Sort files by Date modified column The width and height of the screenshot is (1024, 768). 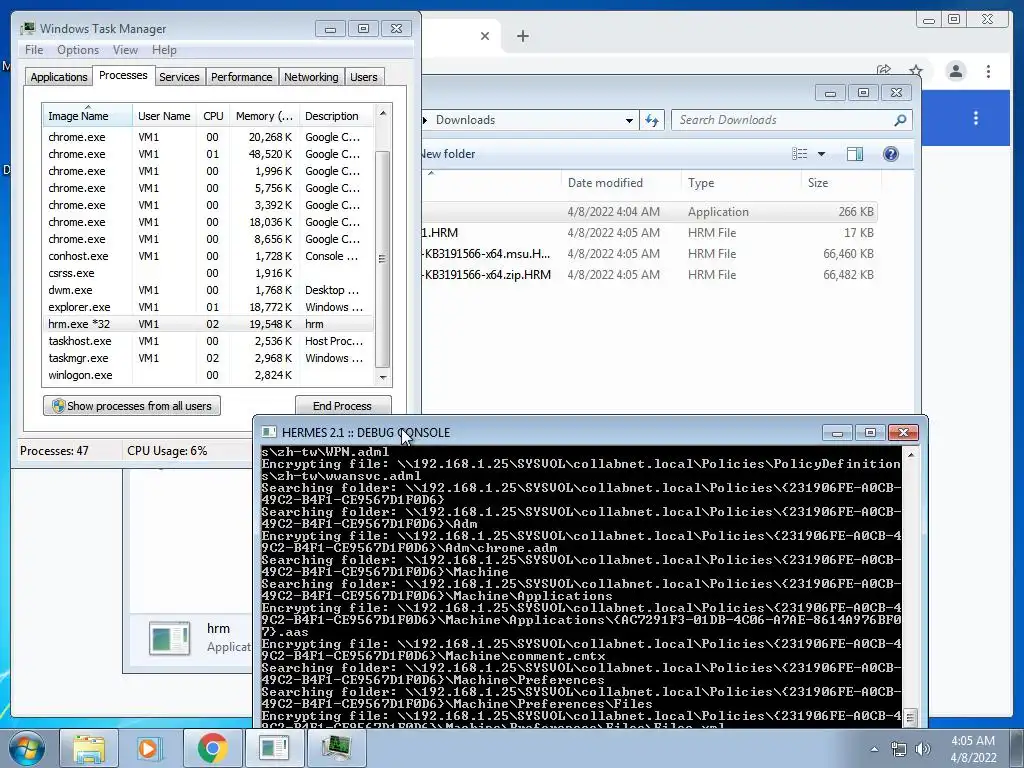pyautogui.click(x=620, y=183)
